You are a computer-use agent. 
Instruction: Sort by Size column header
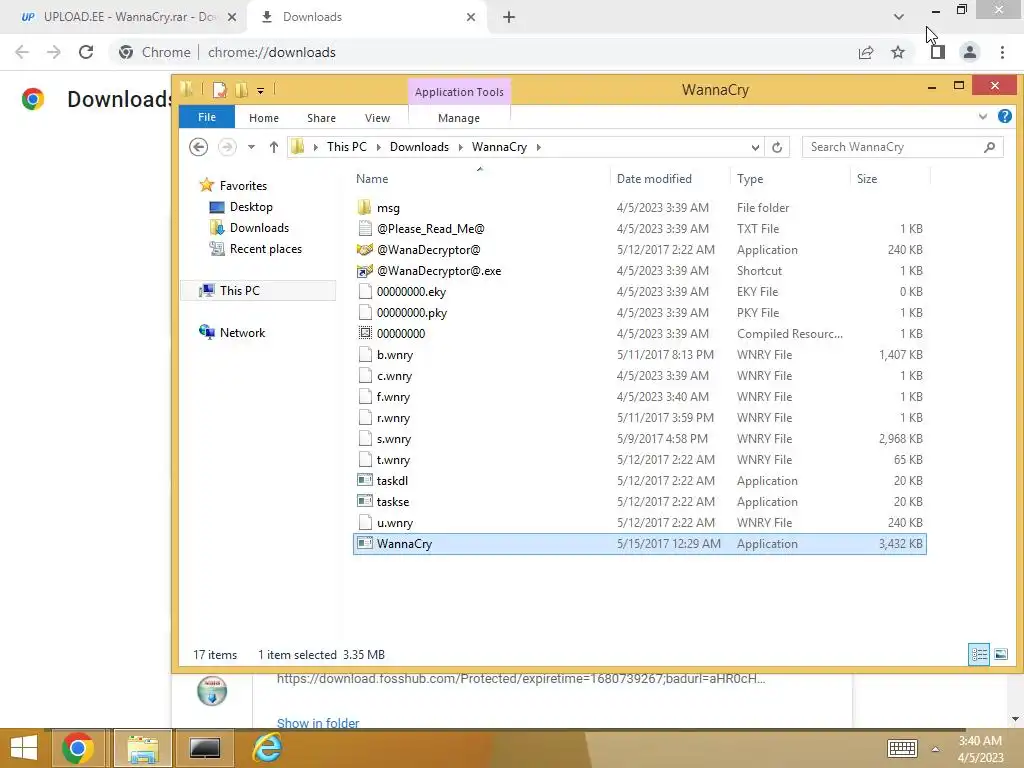click(891, 178)
